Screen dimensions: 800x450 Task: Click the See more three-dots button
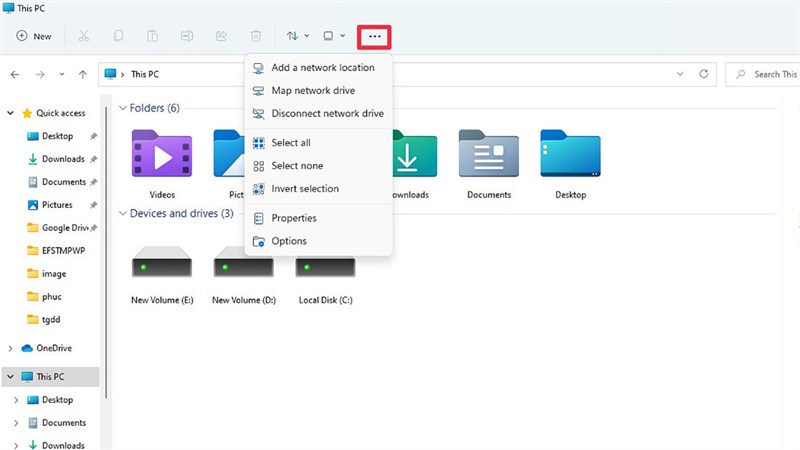click(x=374, y=36)
